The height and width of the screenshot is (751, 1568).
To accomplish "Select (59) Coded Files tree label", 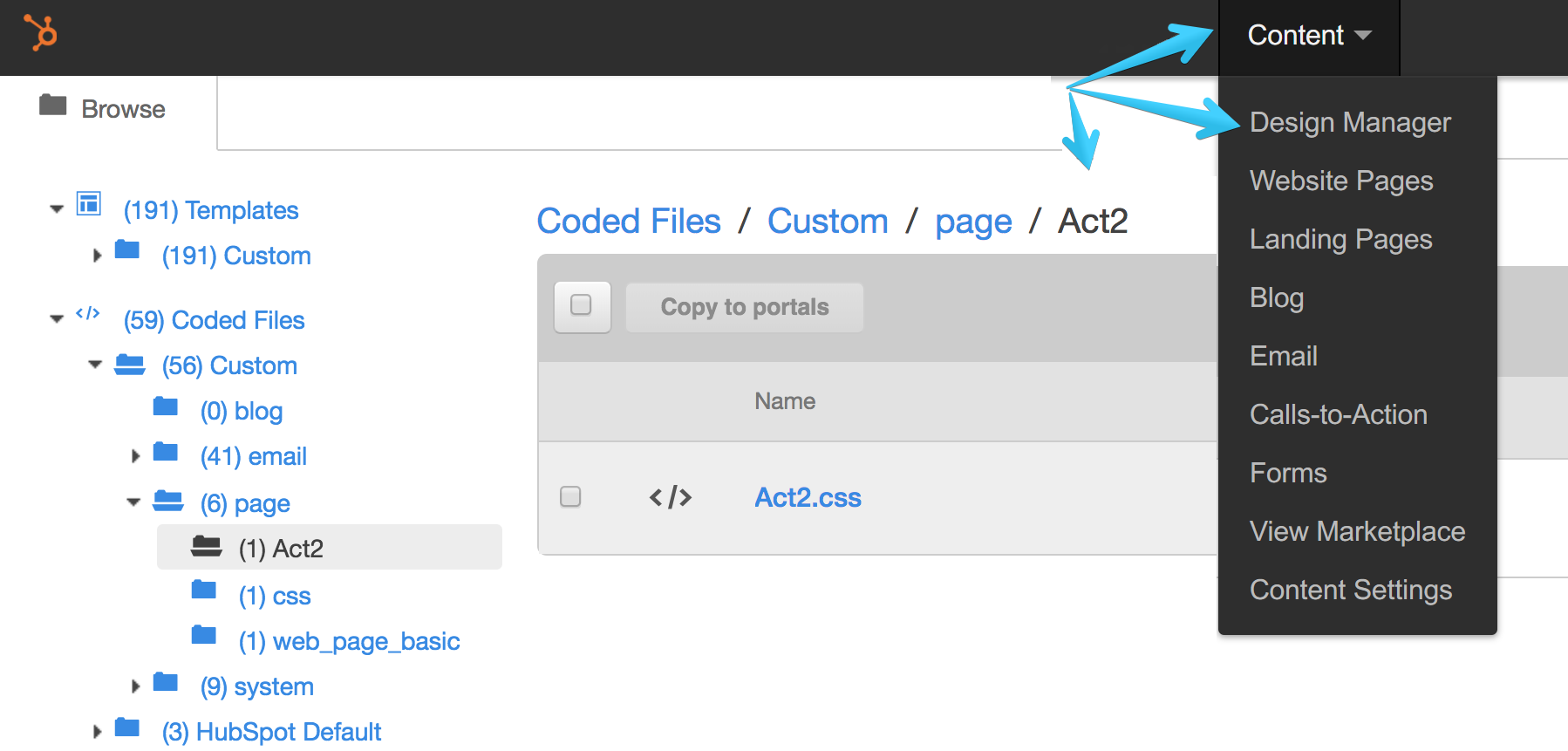I will 214,320.
